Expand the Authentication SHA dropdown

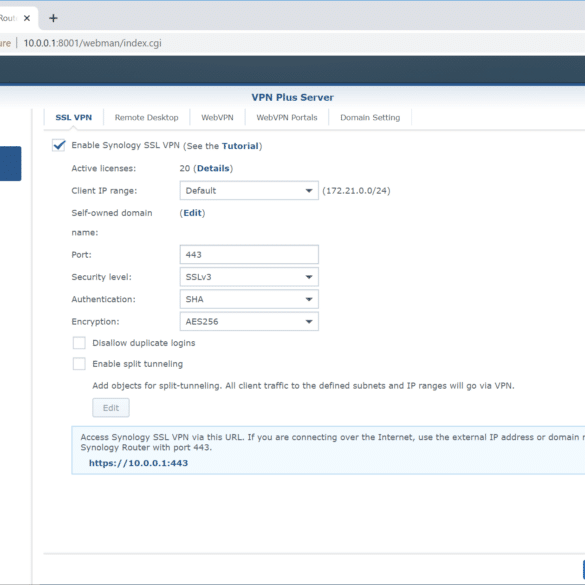tap(249, 299)
